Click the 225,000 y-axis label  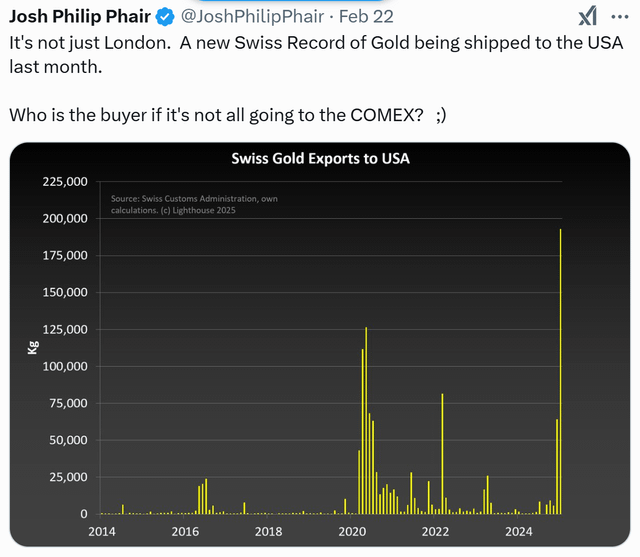point(65,182)
